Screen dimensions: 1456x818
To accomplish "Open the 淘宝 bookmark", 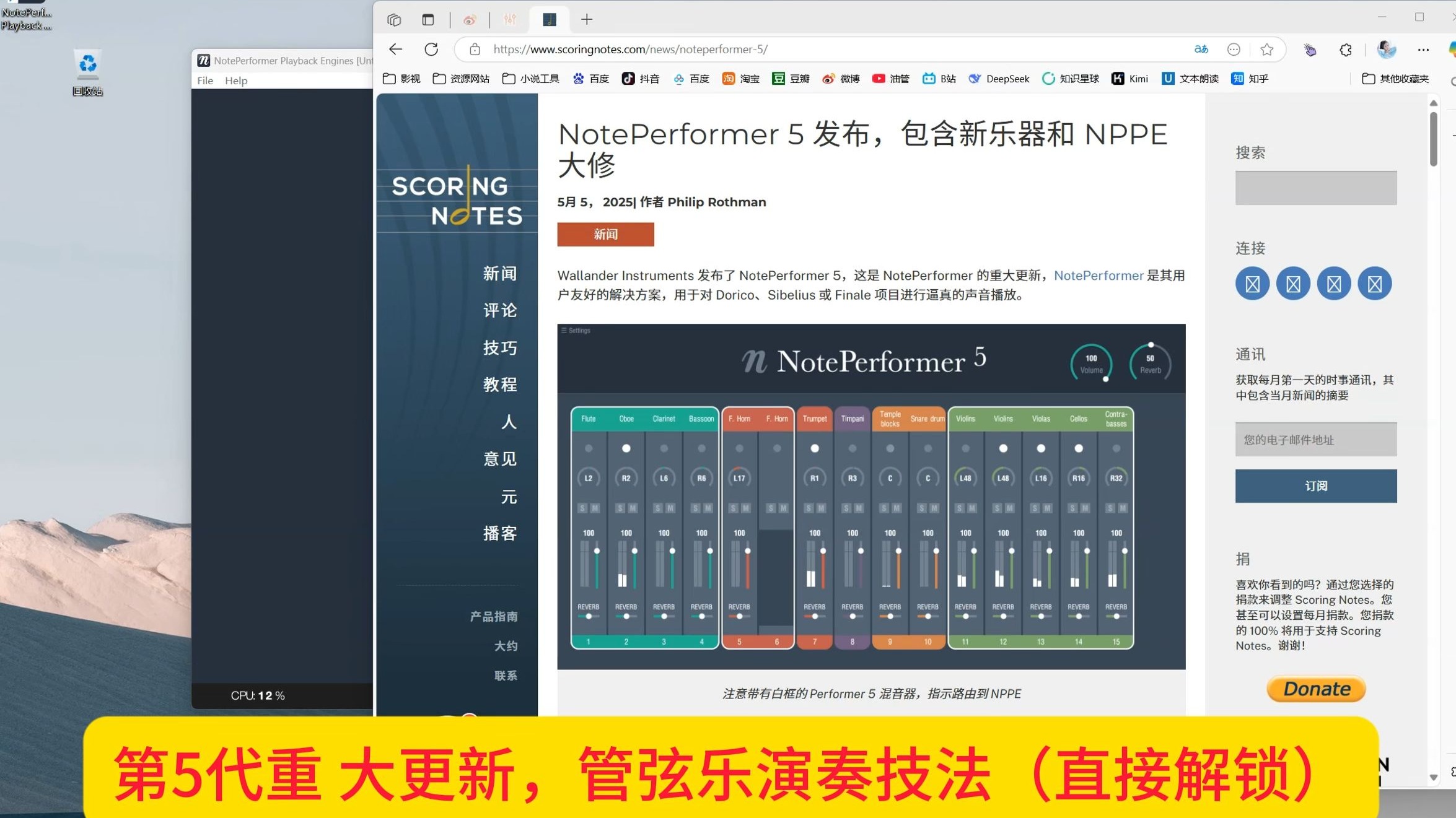I will [x=740, y=79].
